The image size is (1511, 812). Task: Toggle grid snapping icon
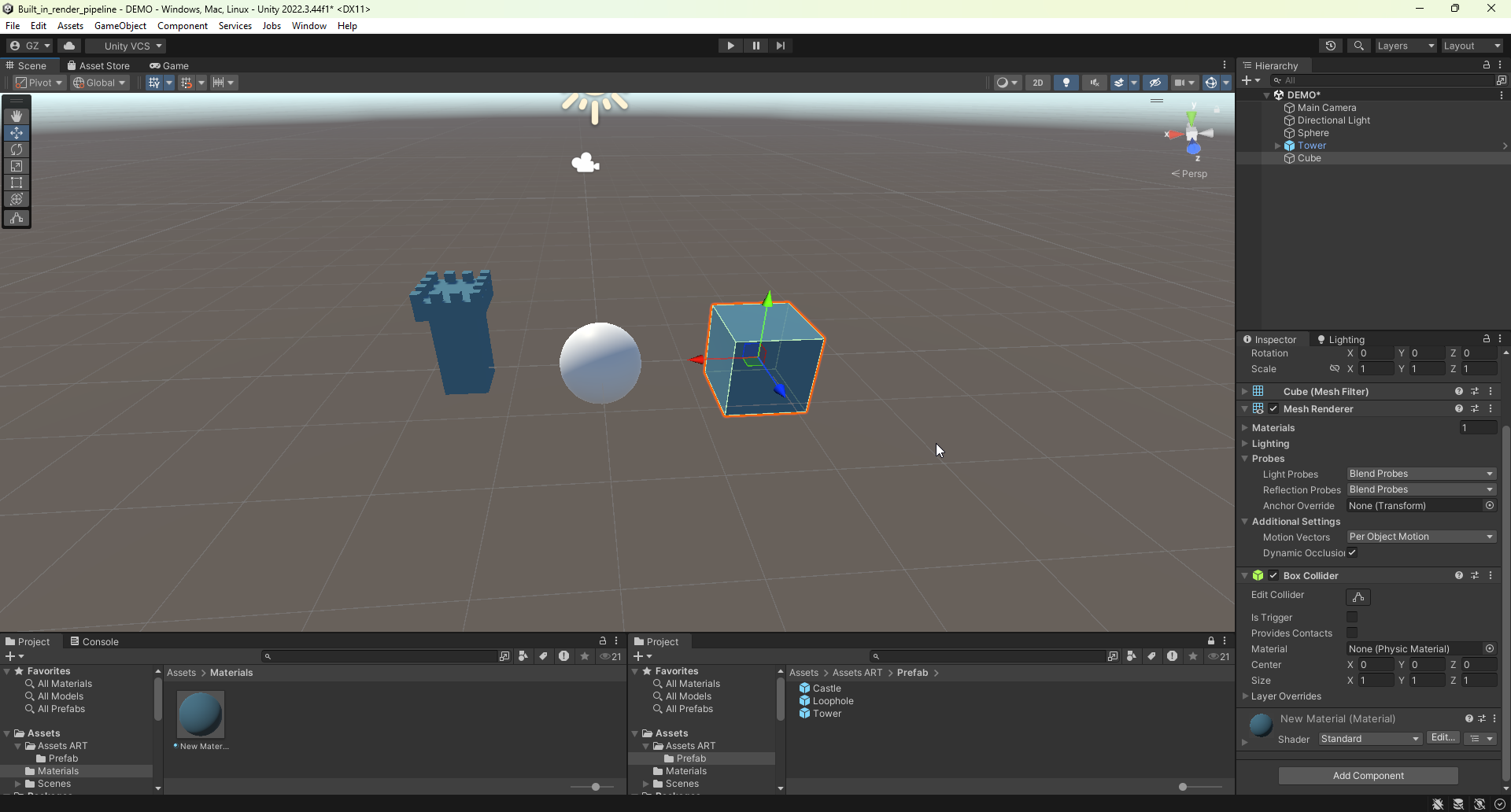(187, 83)
